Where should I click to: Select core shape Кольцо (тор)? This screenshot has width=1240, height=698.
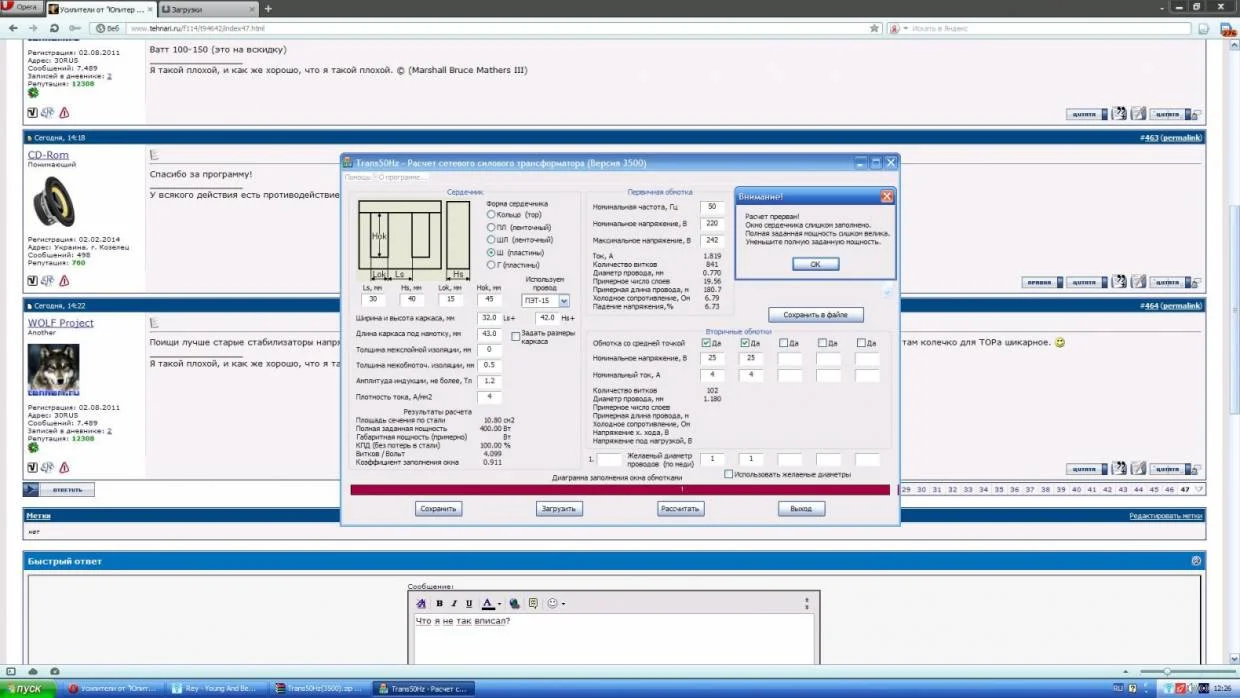(491, 214)
